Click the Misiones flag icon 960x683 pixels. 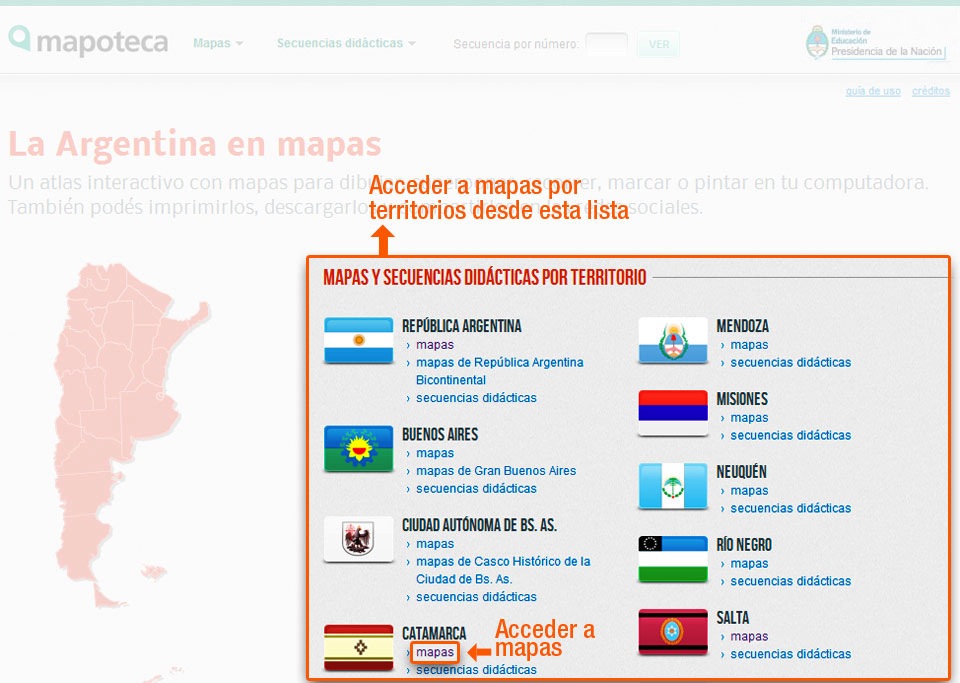672,413
